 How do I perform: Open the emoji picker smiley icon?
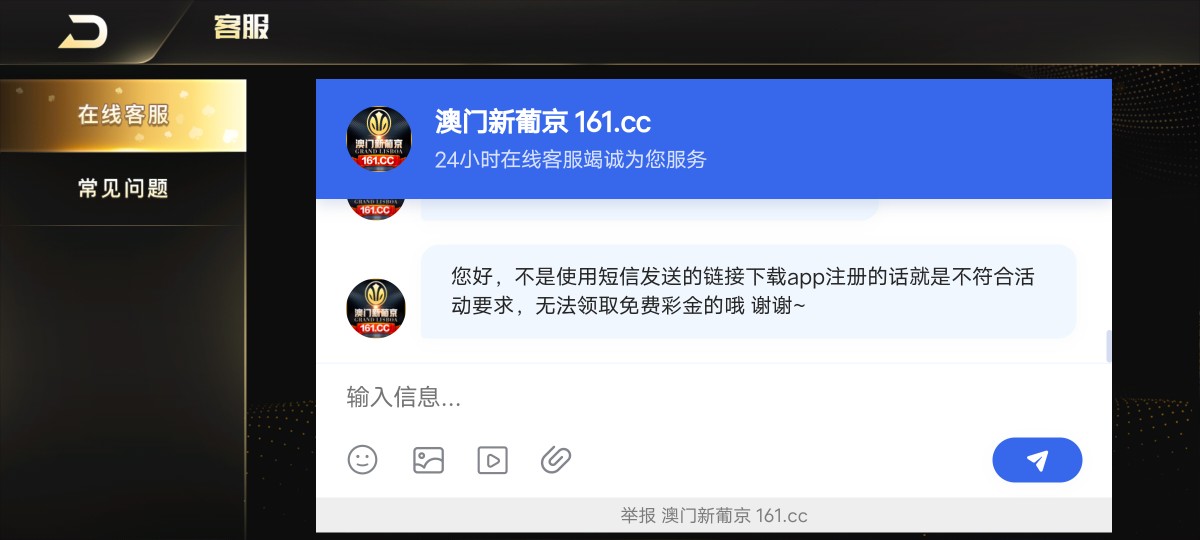pyautogui.click(x=363, y=460)
